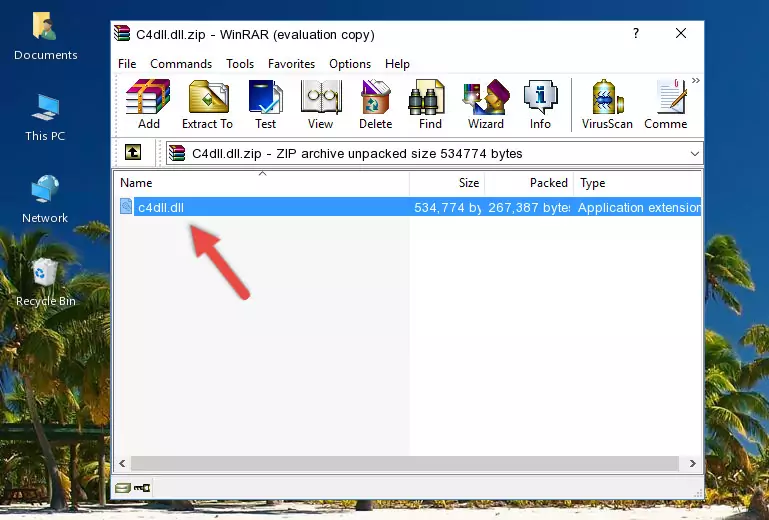Open the Options menu
The width and height of the screenshot is (769, 520).
pos(350,64)
